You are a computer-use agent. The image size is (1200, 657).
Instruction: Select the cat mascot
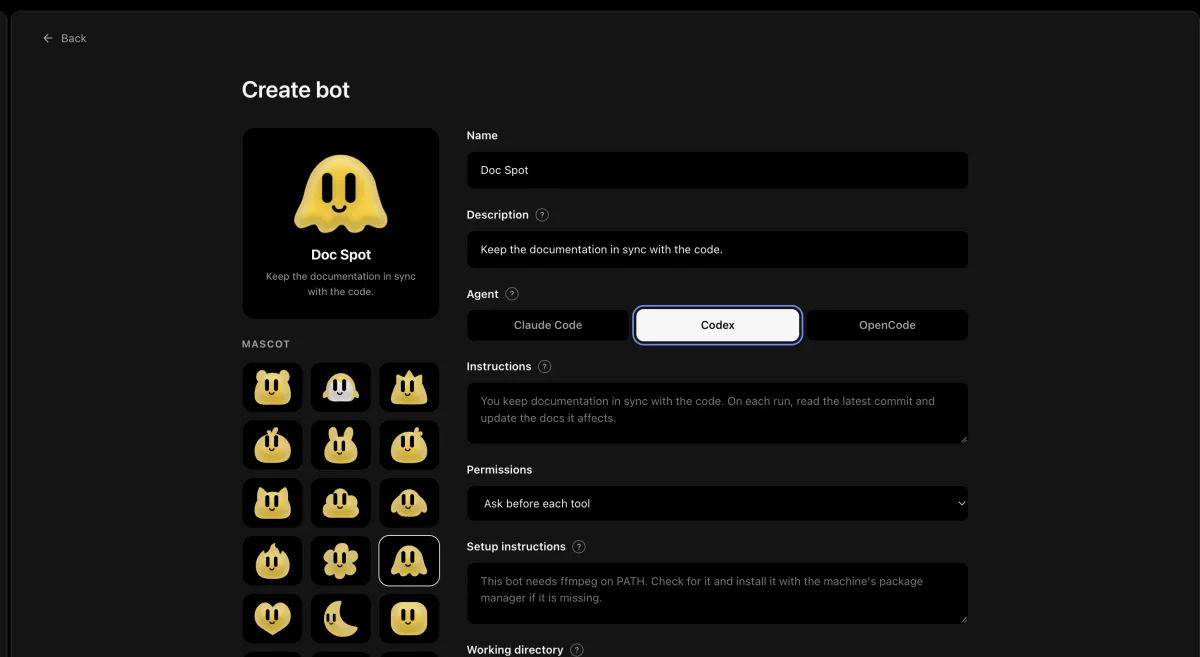[272, 503]
